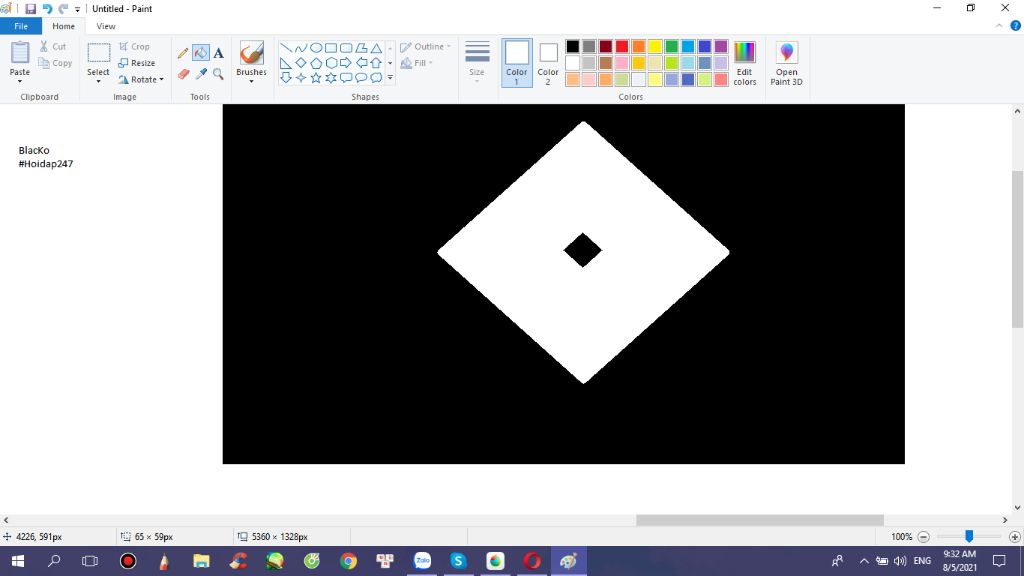The image size is (1024, 576).
Task: Click the Edit colors button
Action: pos(744,63)
